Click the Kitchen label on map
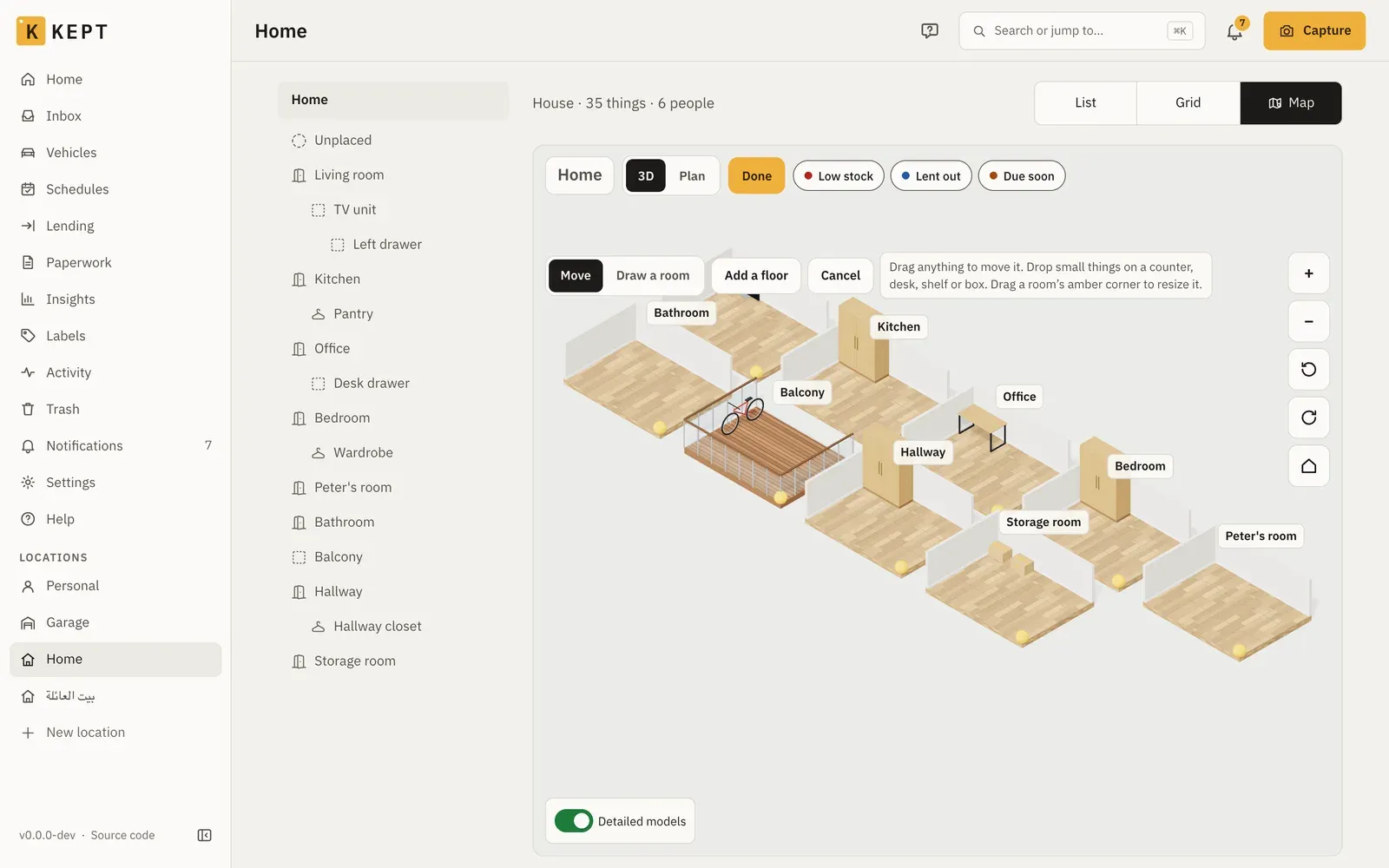Viewport: 1389px width, 868px height. point(899,327)
